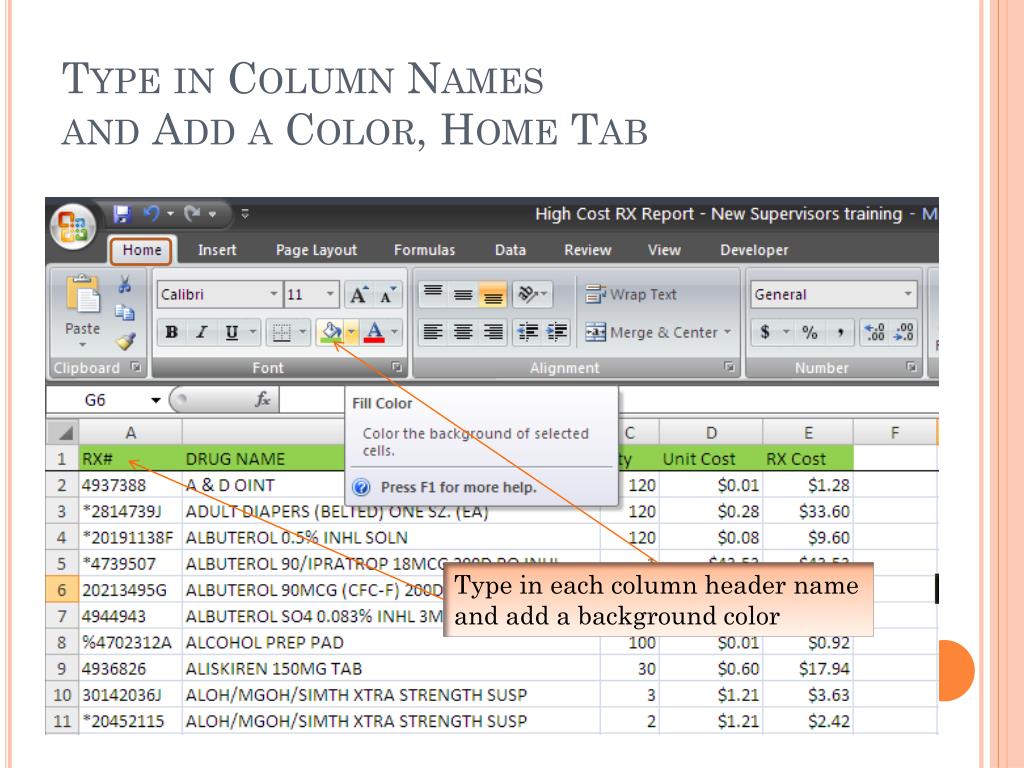This screenshot has width=1024, height=768.
Task: Align text left
Action: (433, 332)
